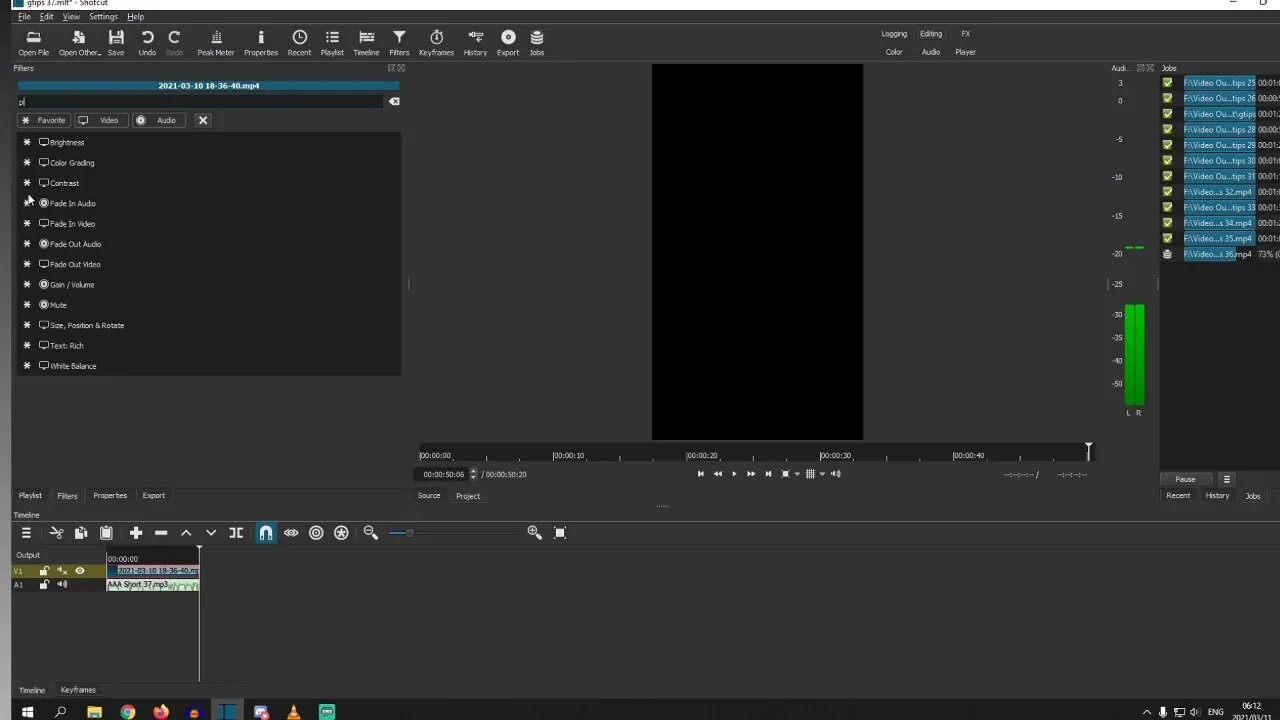
Task: Open the Properties panel from toolbar
Action: point(261,42)
